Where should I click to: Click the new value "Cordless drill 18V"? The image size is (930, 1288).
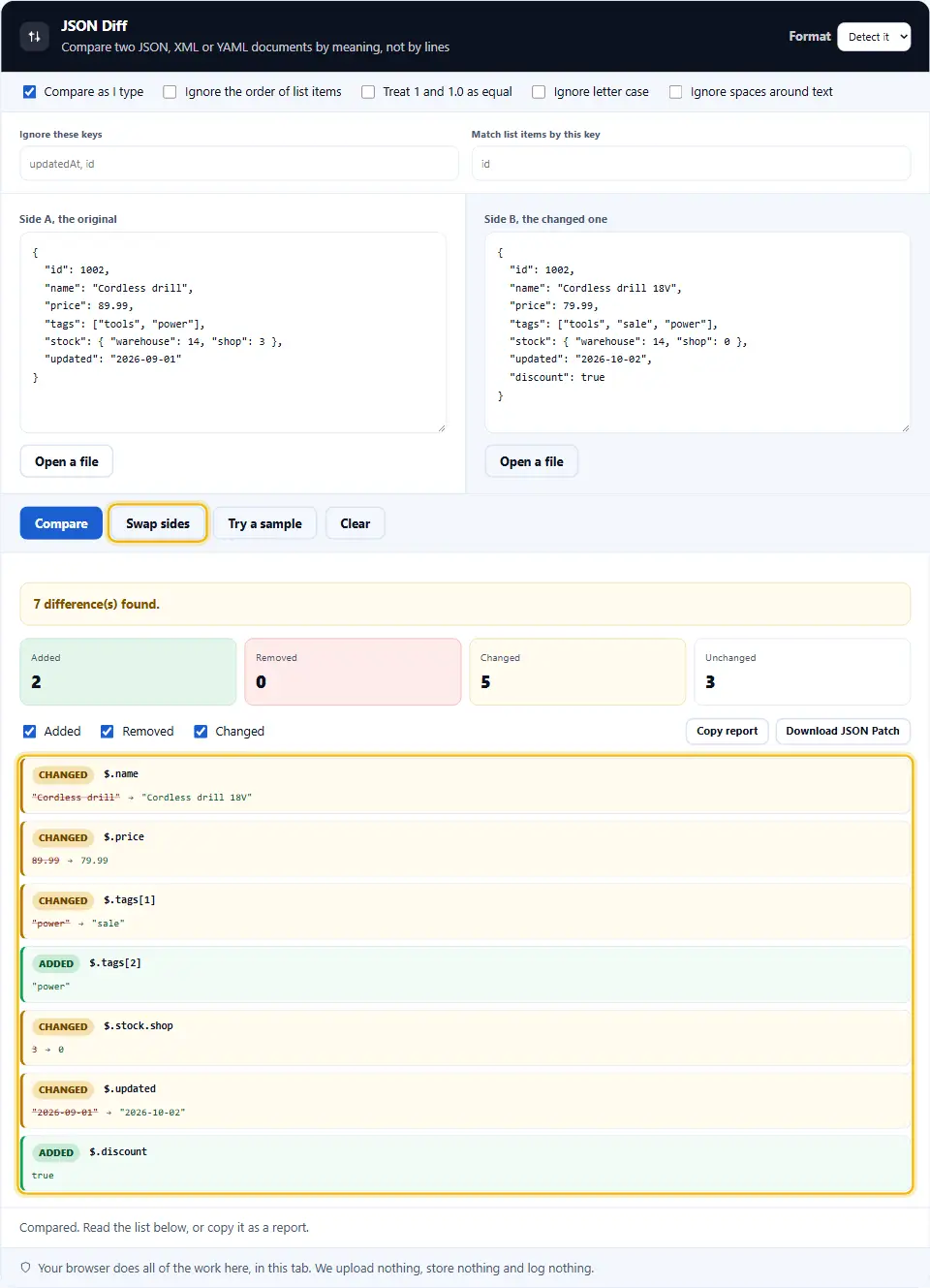pyautogui.click(x=197, y=798)
